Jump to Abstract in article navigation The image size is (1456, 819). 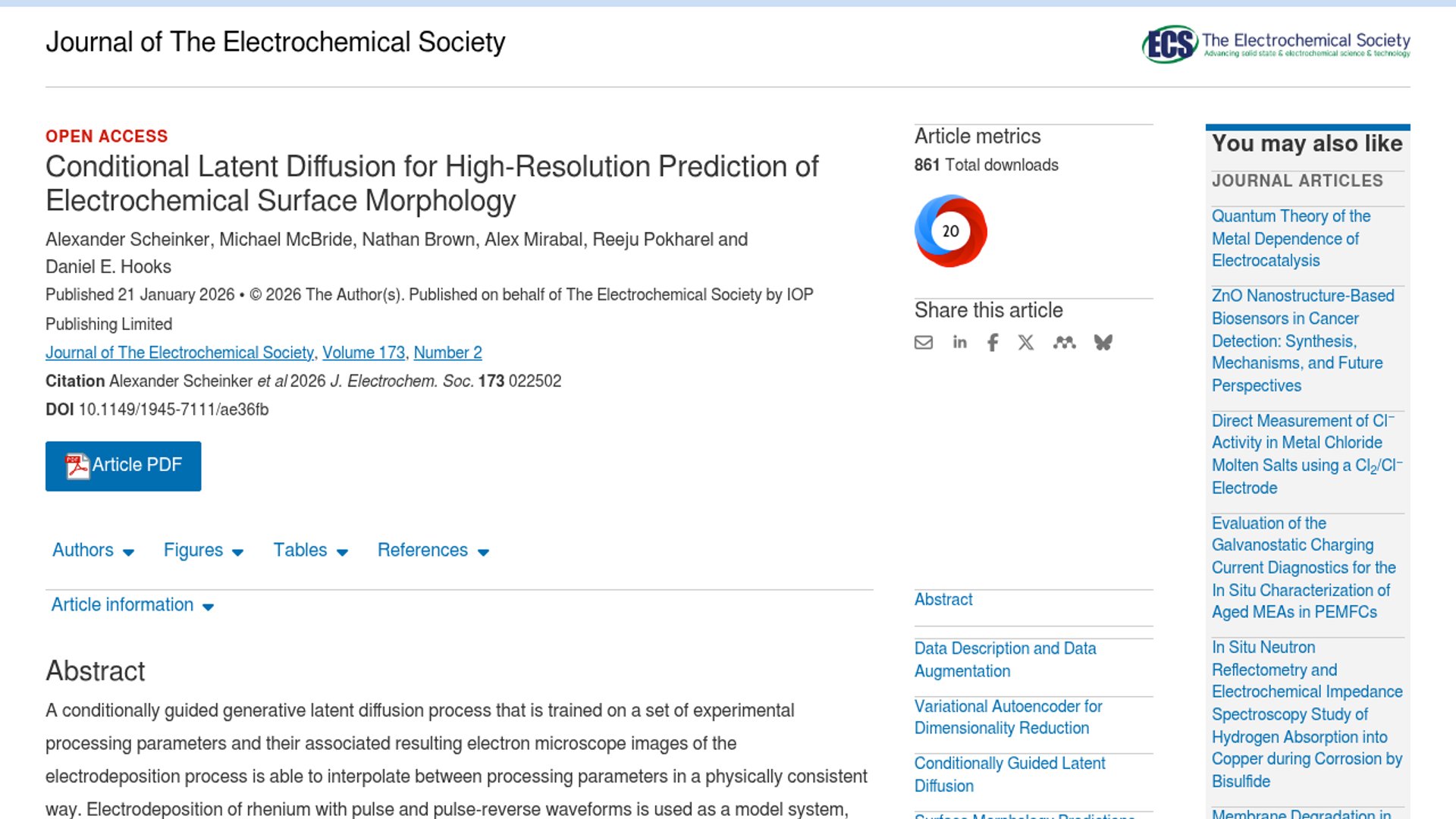click(x=943, y=600)
